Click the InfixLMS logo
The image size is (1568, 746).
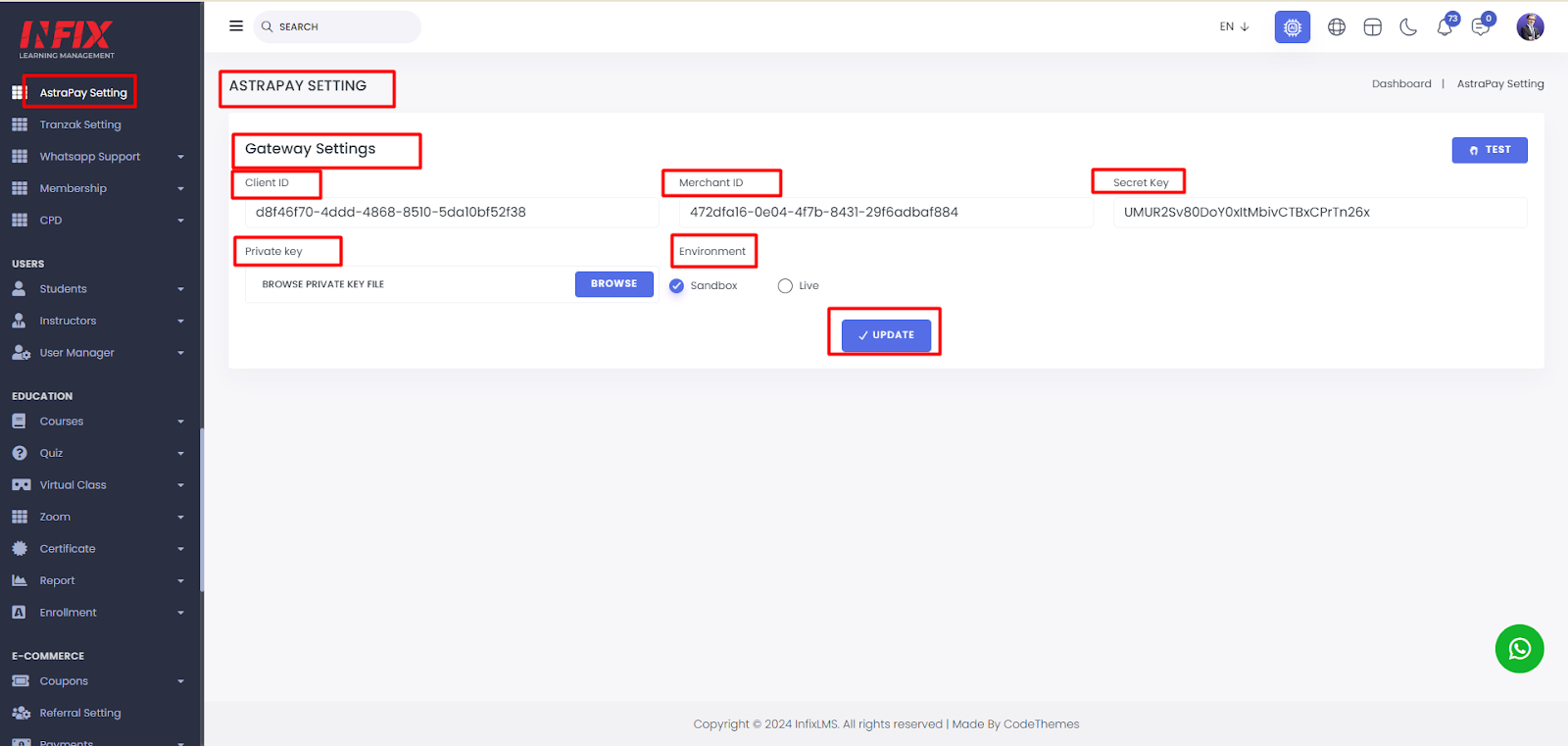click(67, 39)
